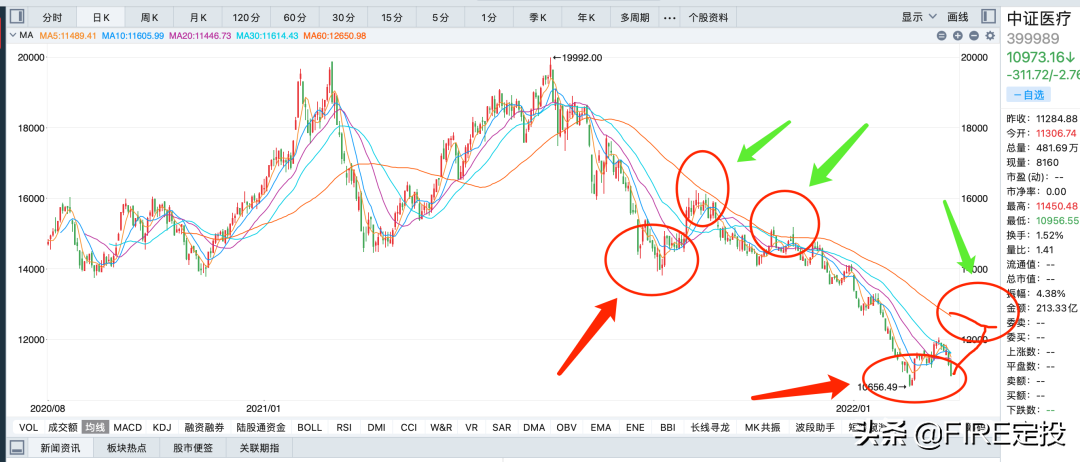Click the plus zoom-in chart icon

[x=958, y=36]
